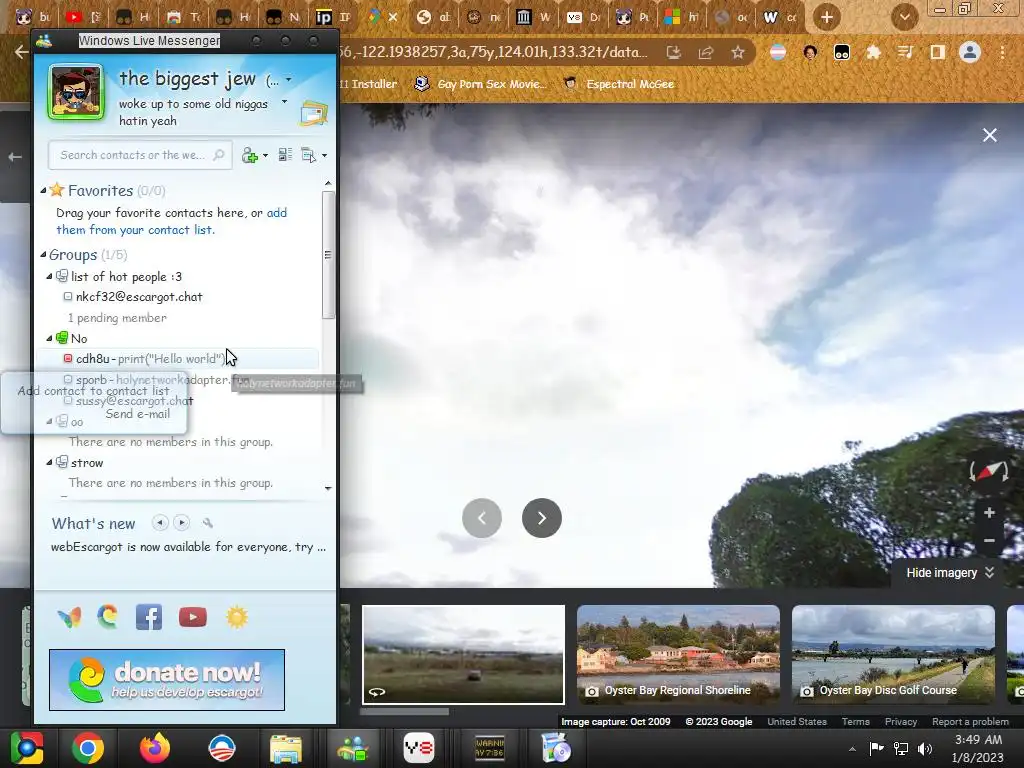Open the volume icon in system tray
1024x768 pixels.
[925, 749]
